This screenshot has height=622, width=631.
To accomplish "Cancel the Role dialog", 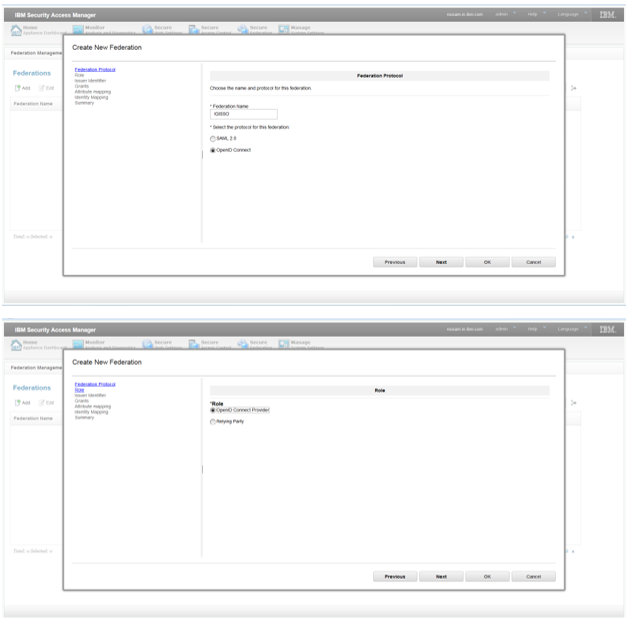I will click(x=534, y=577).
